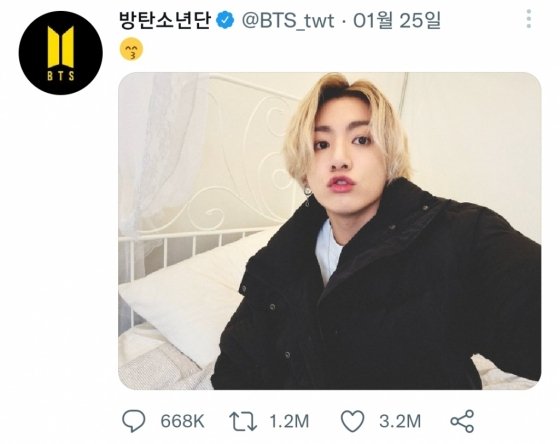The height and width of the screenshot is (444, 560).
Task: Retweet using the arrows icon
Action: click(x=243, y=421)
